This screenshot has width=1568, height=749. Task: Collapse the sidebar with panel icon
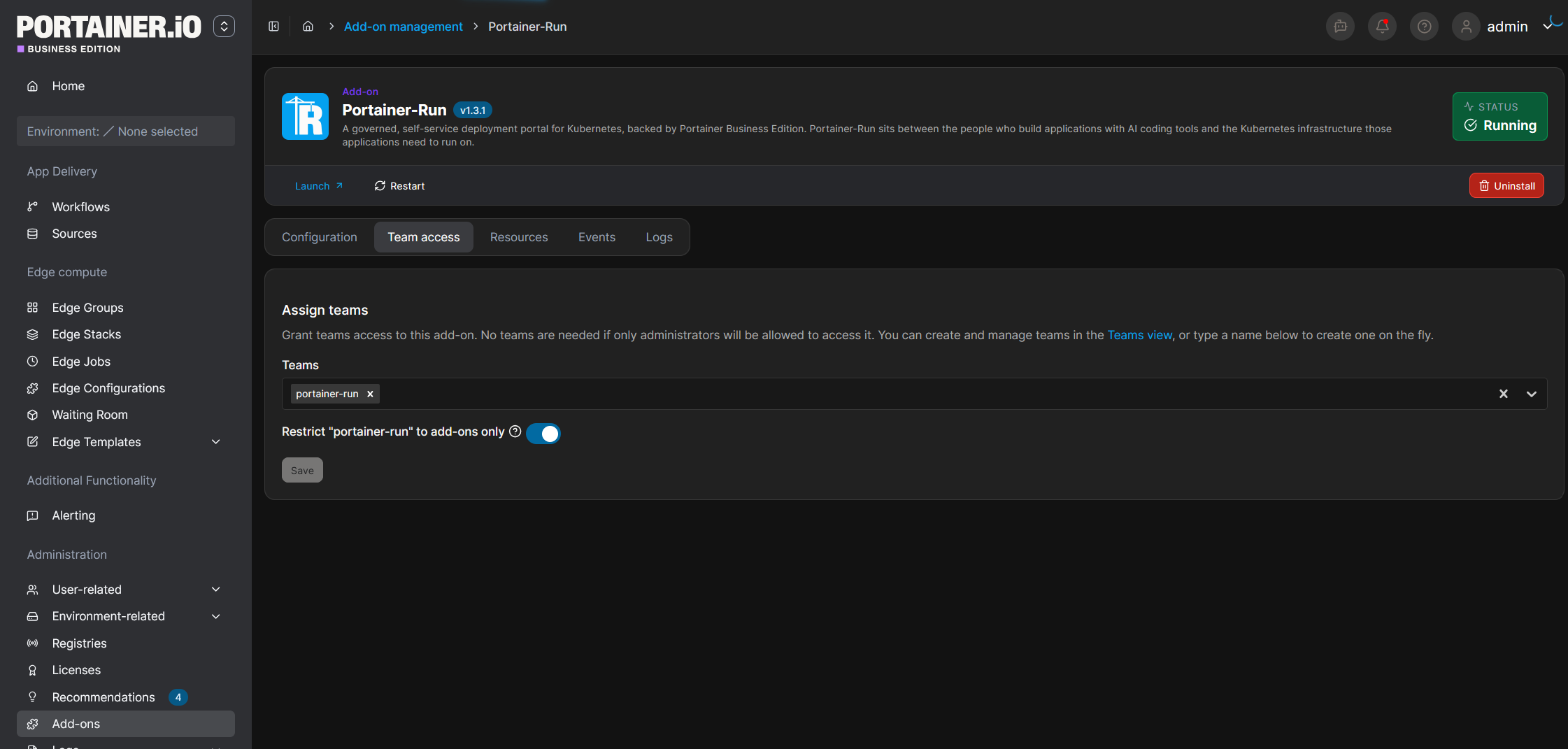[274, 27]
